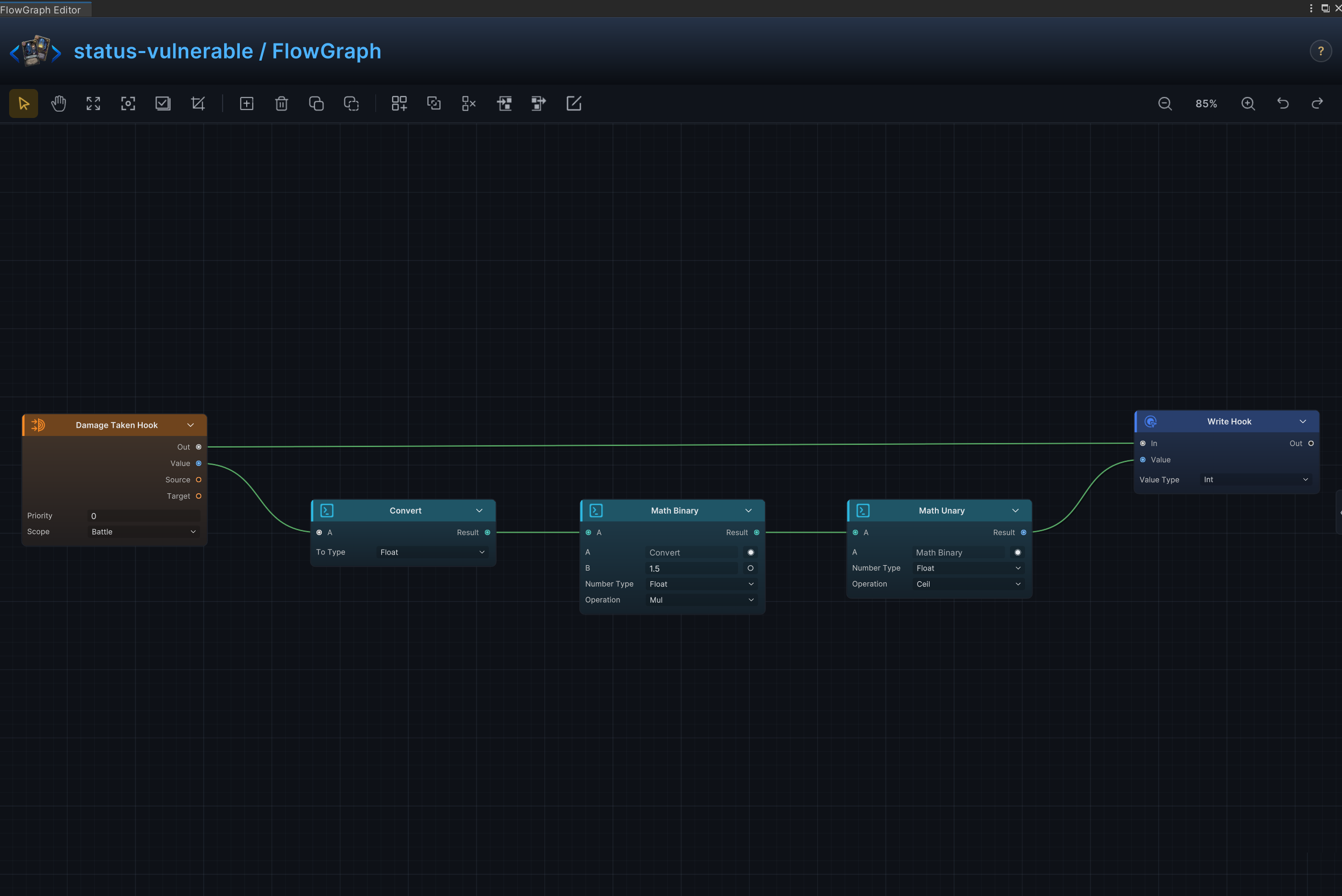Click Damage Taken Hook Source port
Viewport: 1342px width, 896px height.
[199, 480]
